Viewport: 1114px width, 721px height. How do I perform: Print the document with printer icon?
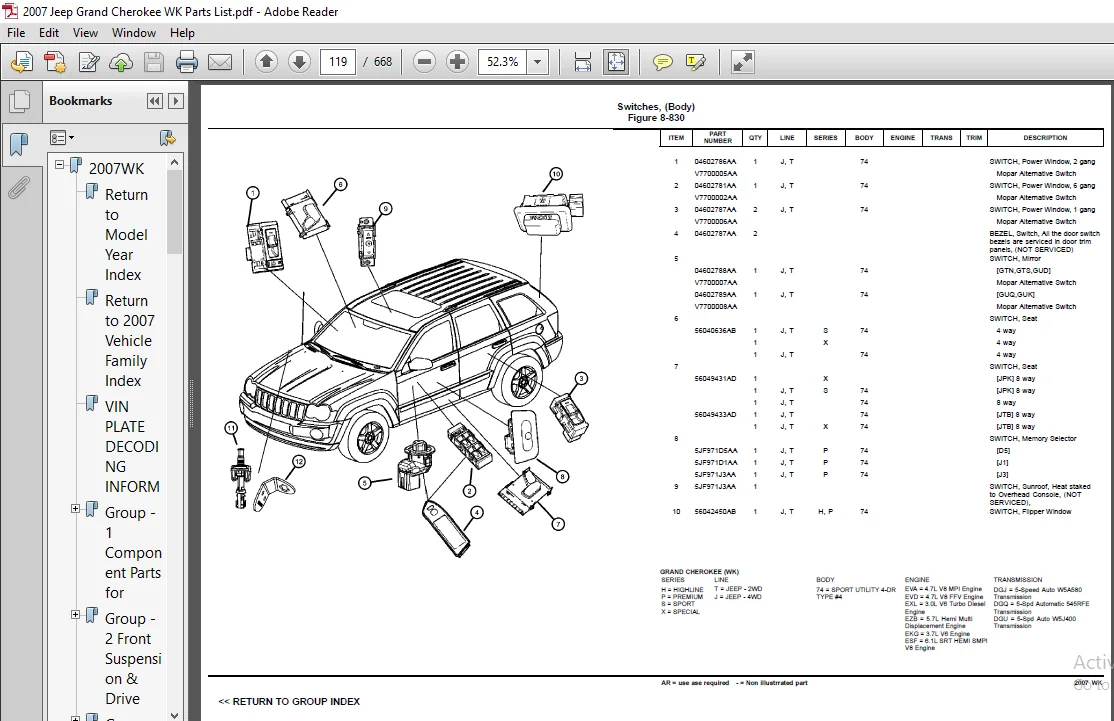pos(187,63)
